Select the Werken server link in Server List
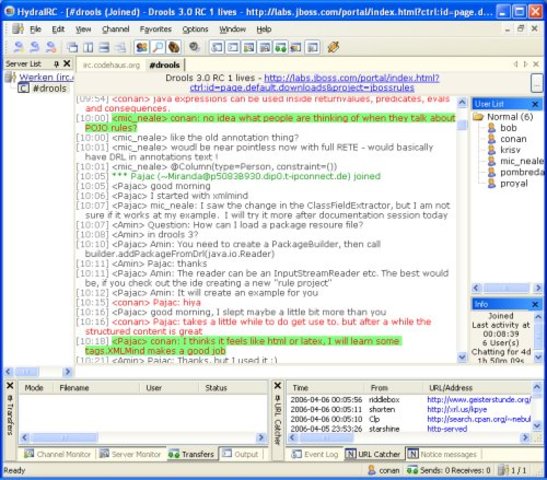This screenshot has width=547, height=480. pos(46,77)
